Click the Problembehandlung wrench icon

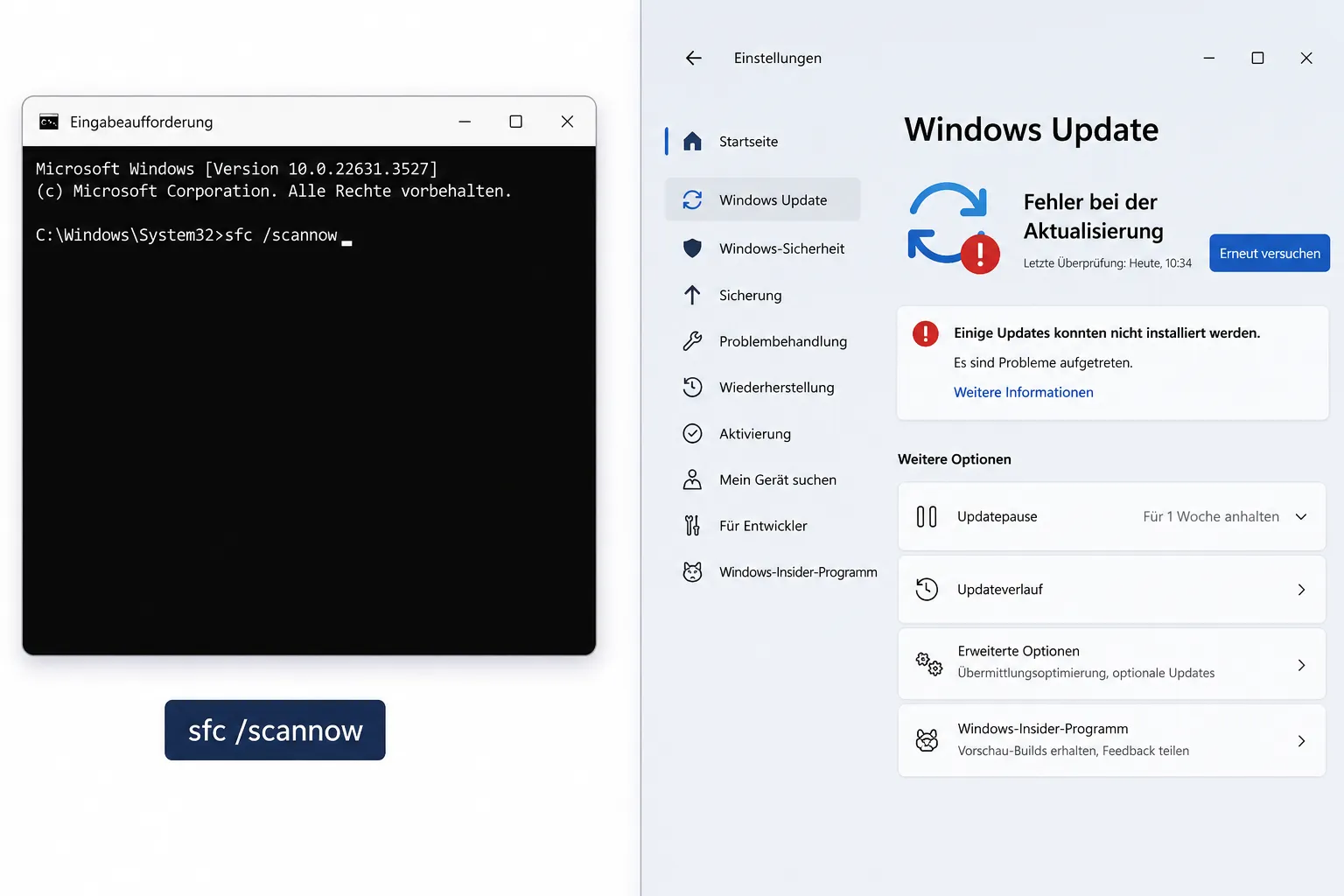[x=692, y=341]
